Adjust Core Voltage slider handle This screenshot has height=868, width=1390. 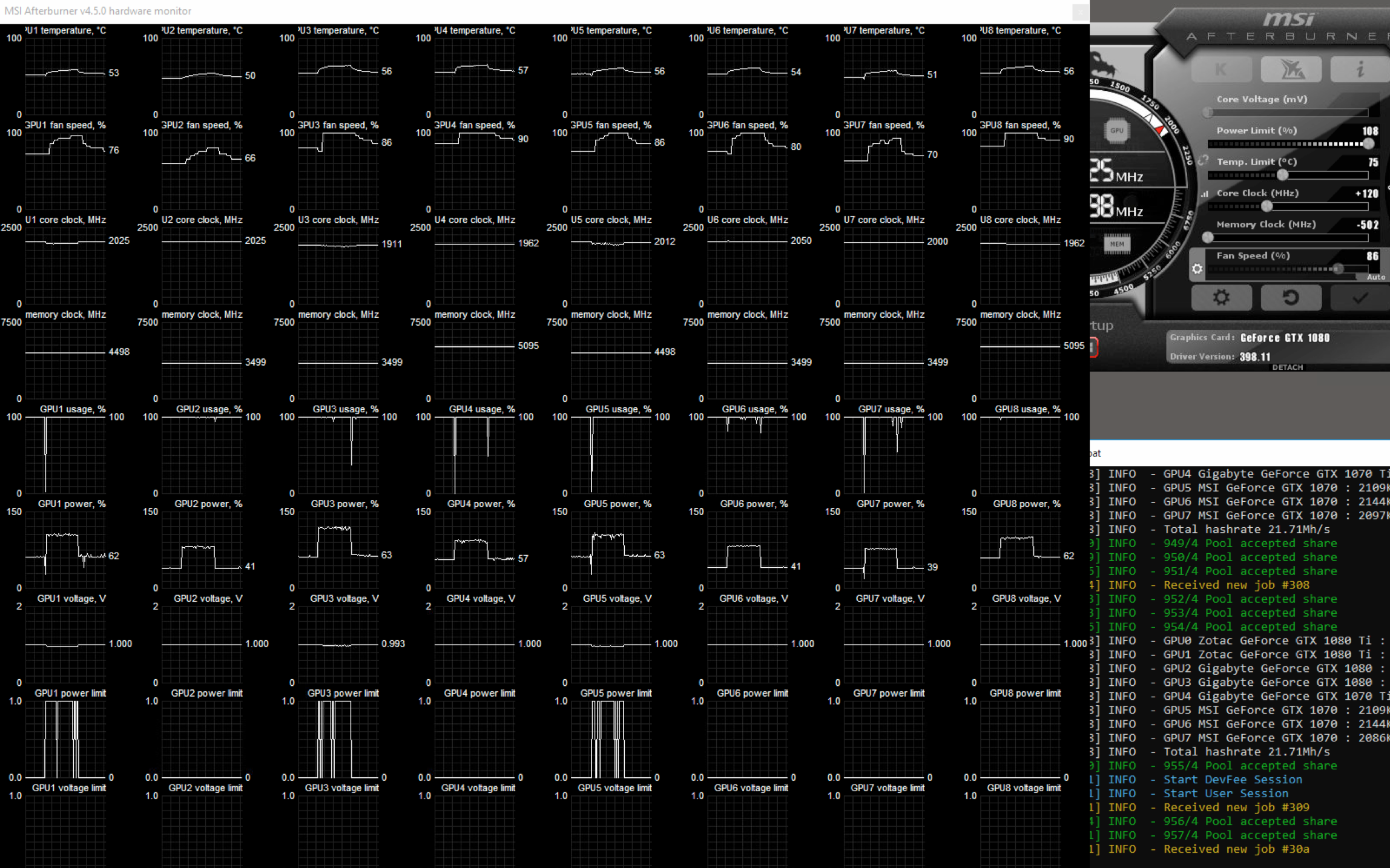tap(1208, 113)
